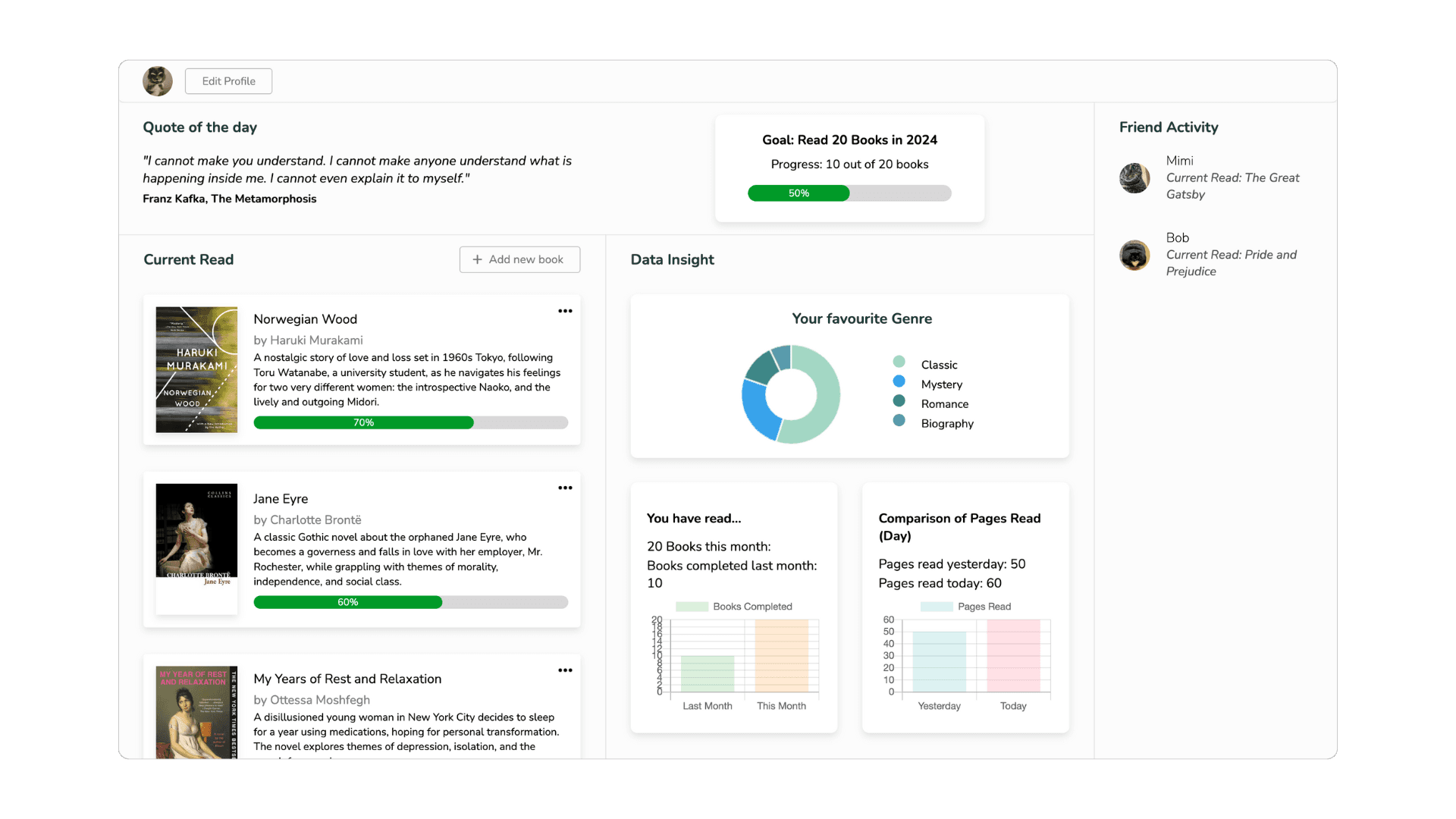The image size is (1456, 819).
Task: Click the Your favourite Genre title
Action: click(x=861, y=318)
